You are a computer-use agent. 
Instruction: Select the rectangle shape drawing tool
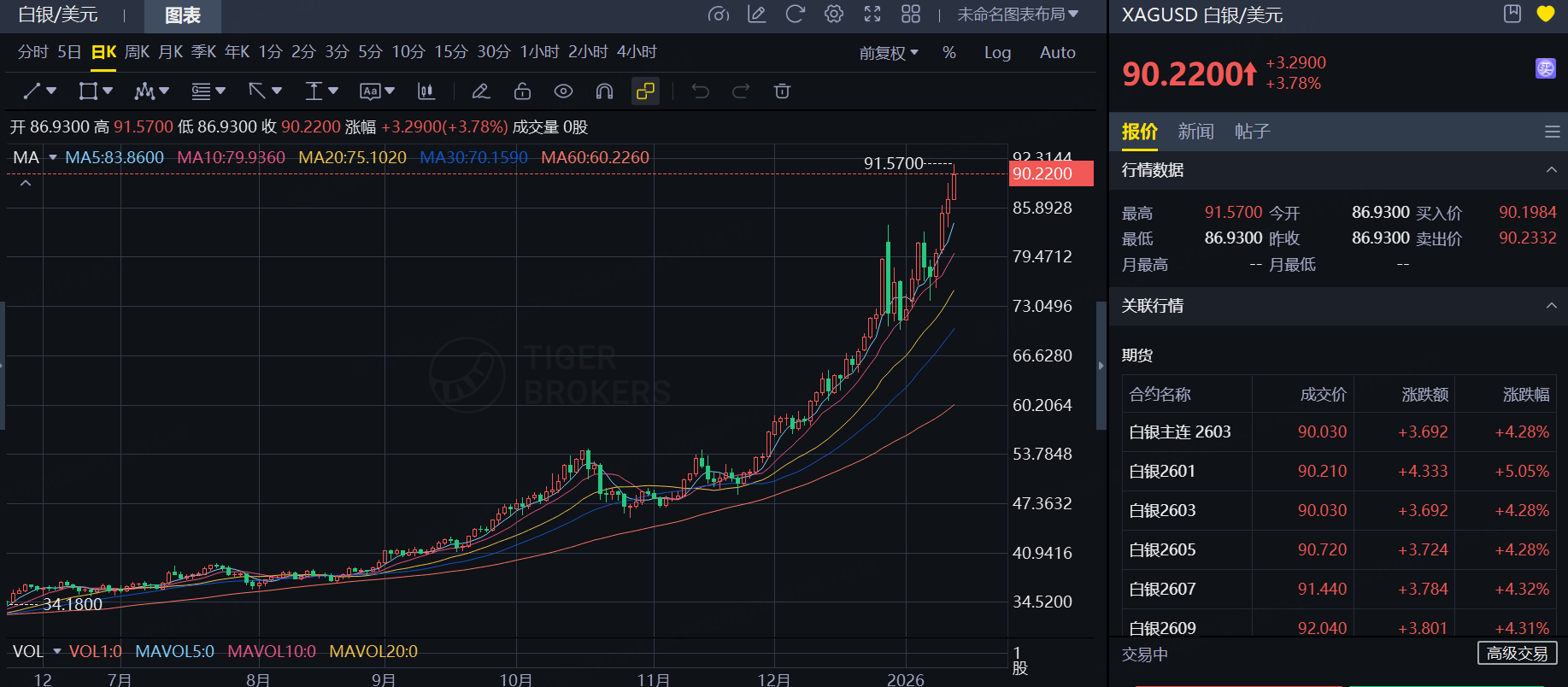tap(87, 91)
